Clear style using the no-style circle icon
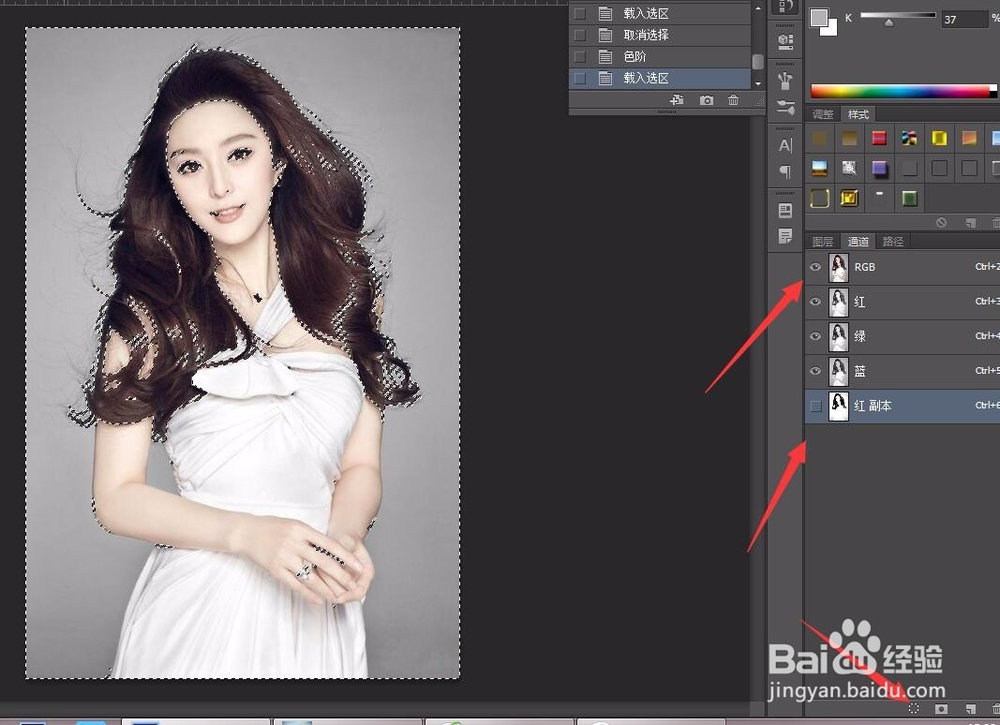 tap(941, 223)
